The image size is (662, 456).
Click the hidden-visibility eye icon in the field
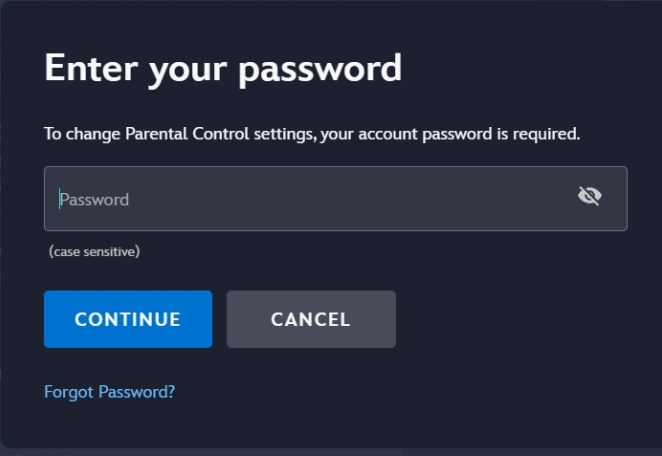coord(589,196)
